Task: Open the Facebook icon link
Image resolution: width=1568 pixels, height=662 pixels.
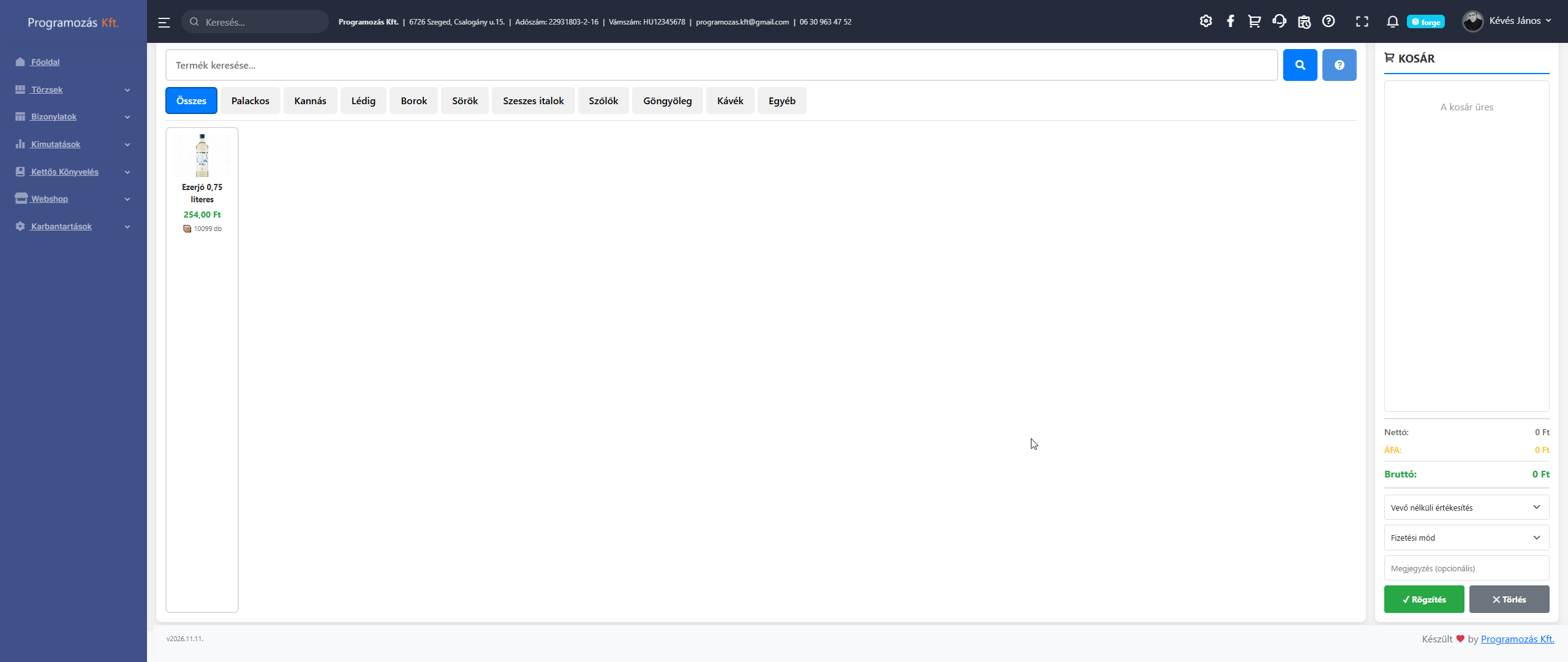Action: pyautogui.click(x=1230, y=21)
